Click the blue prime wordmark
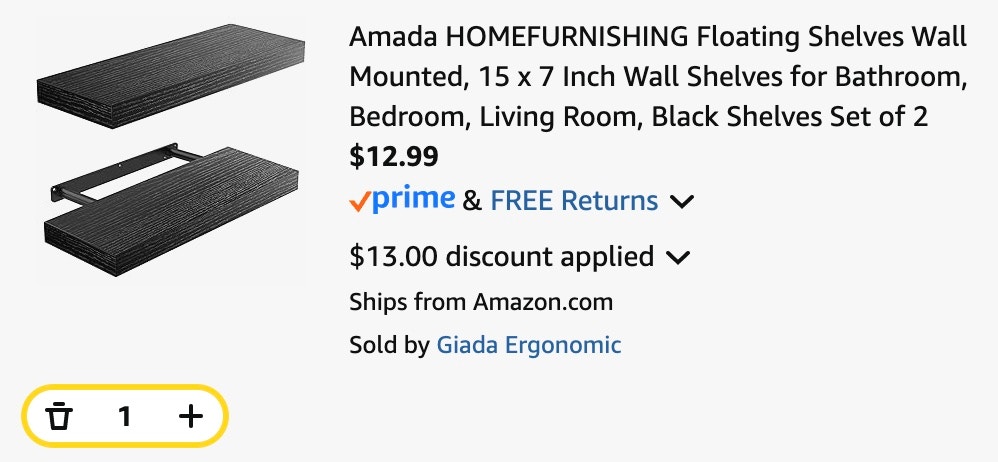The width and height of the screenshot is (998, 462). tap(413, 200)
